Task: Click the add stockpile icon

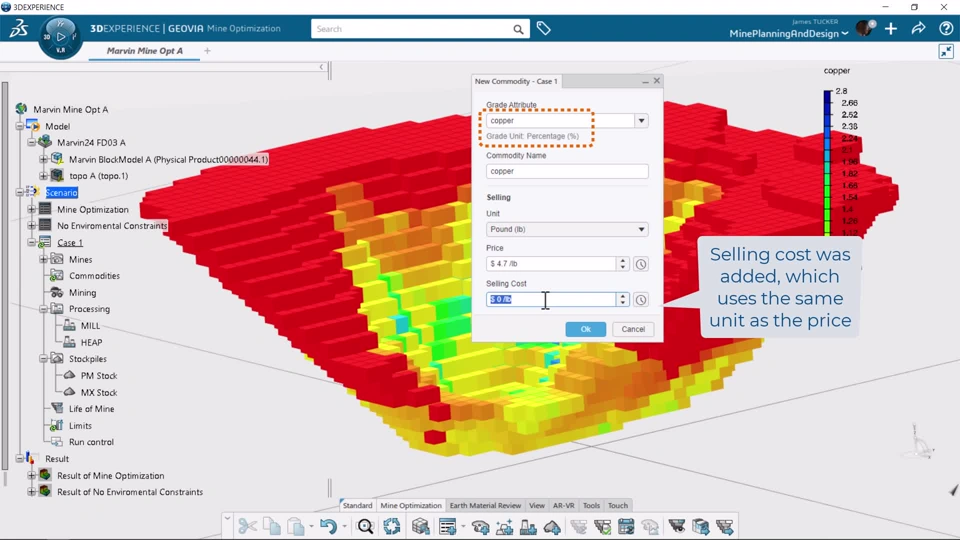Action: tap(552, 526)
